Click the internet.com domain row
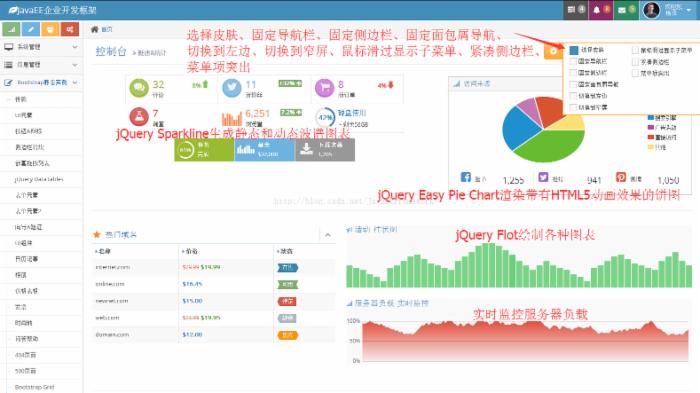 213,267
